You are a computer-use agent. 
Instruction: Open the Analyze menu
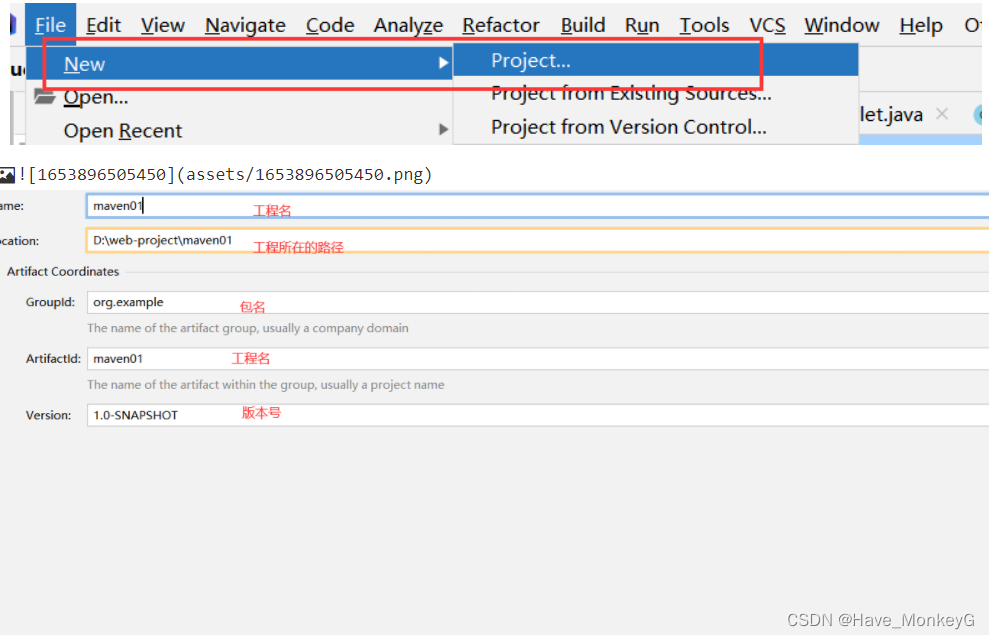(x=408, y=25)
